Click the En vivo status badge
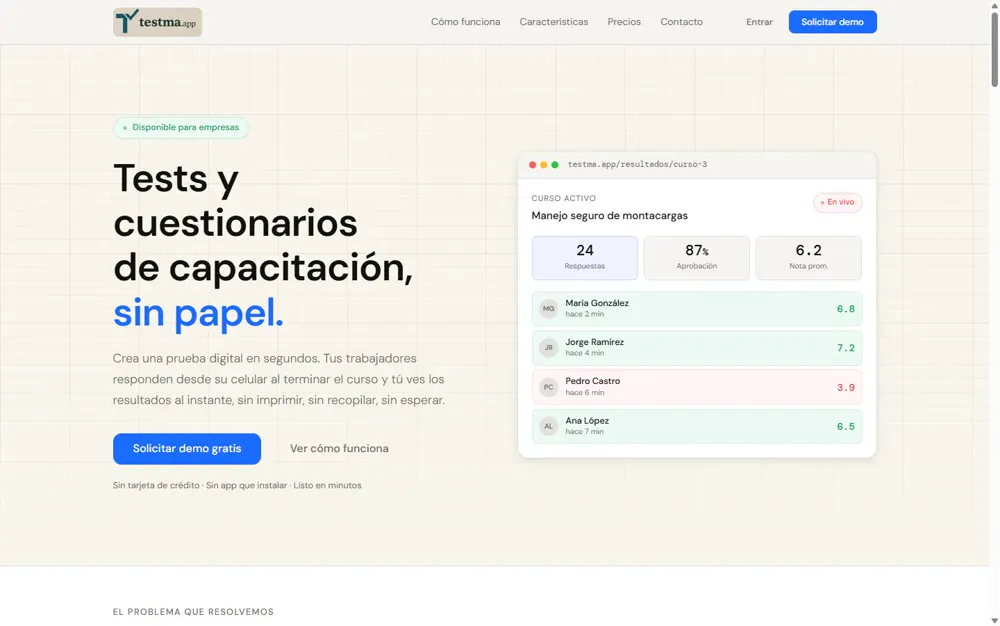This screenshot has width=1000, height=626. 837,202
